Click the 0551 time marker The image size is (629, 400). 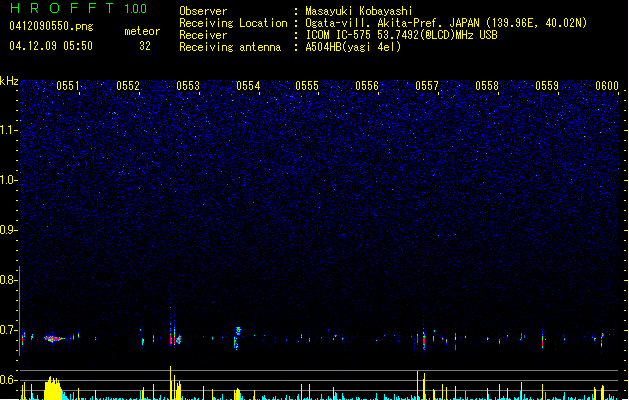(x=68, y=86)
